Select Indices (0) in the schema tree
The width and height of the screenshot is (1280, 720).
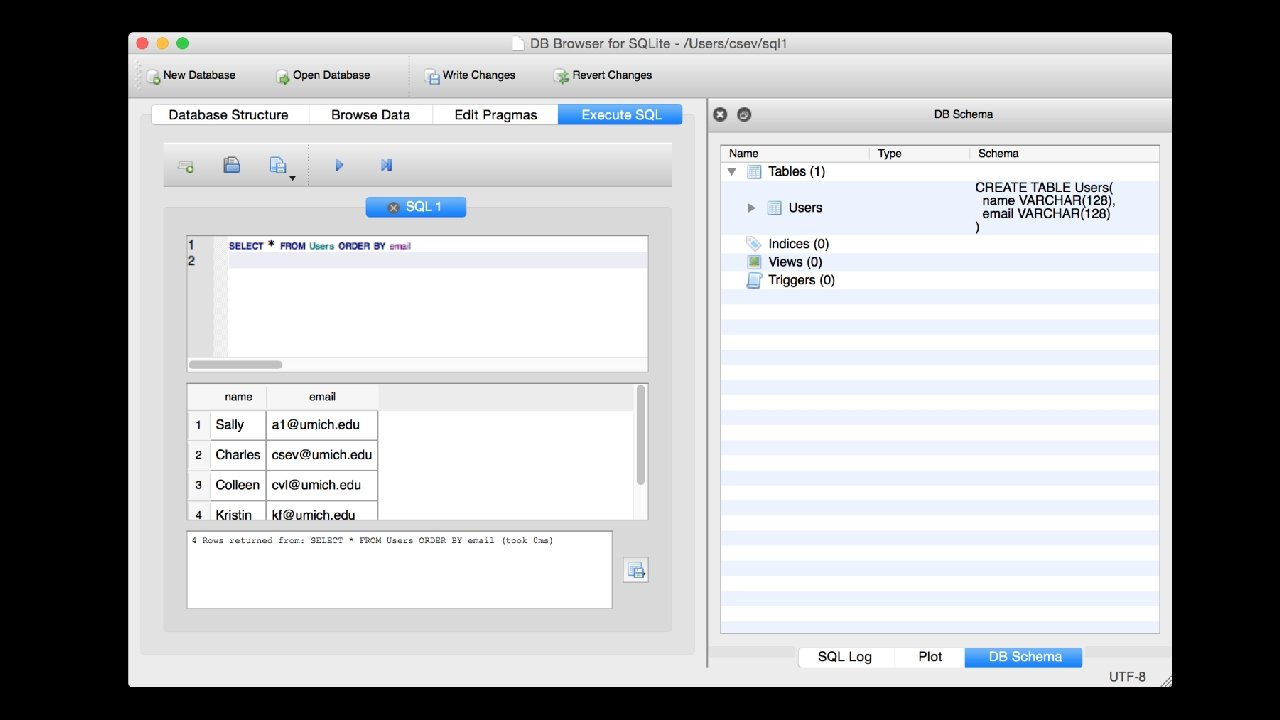click(798, 244)
